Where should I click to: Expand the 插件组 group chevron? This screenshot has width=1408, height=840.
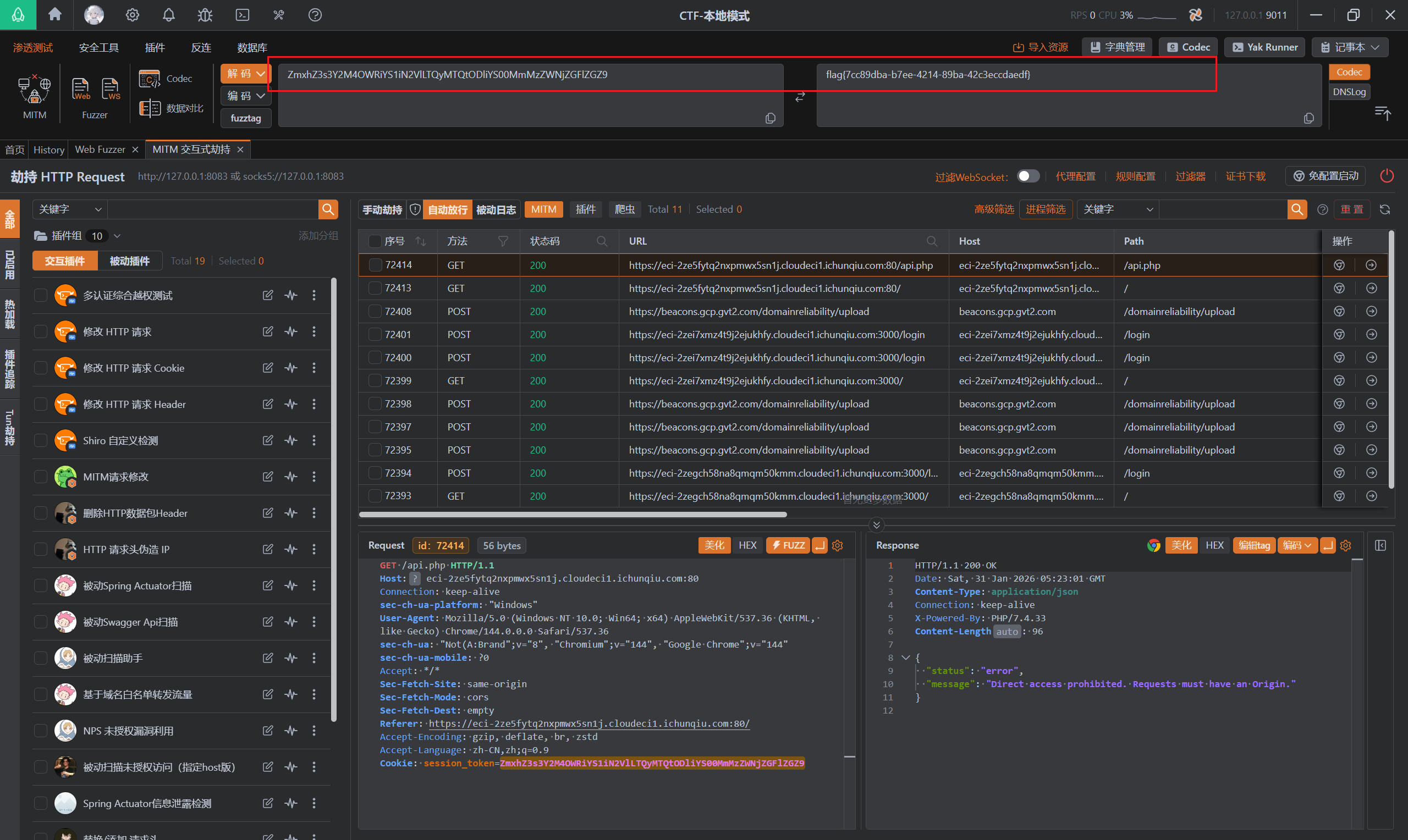[117, 236]
